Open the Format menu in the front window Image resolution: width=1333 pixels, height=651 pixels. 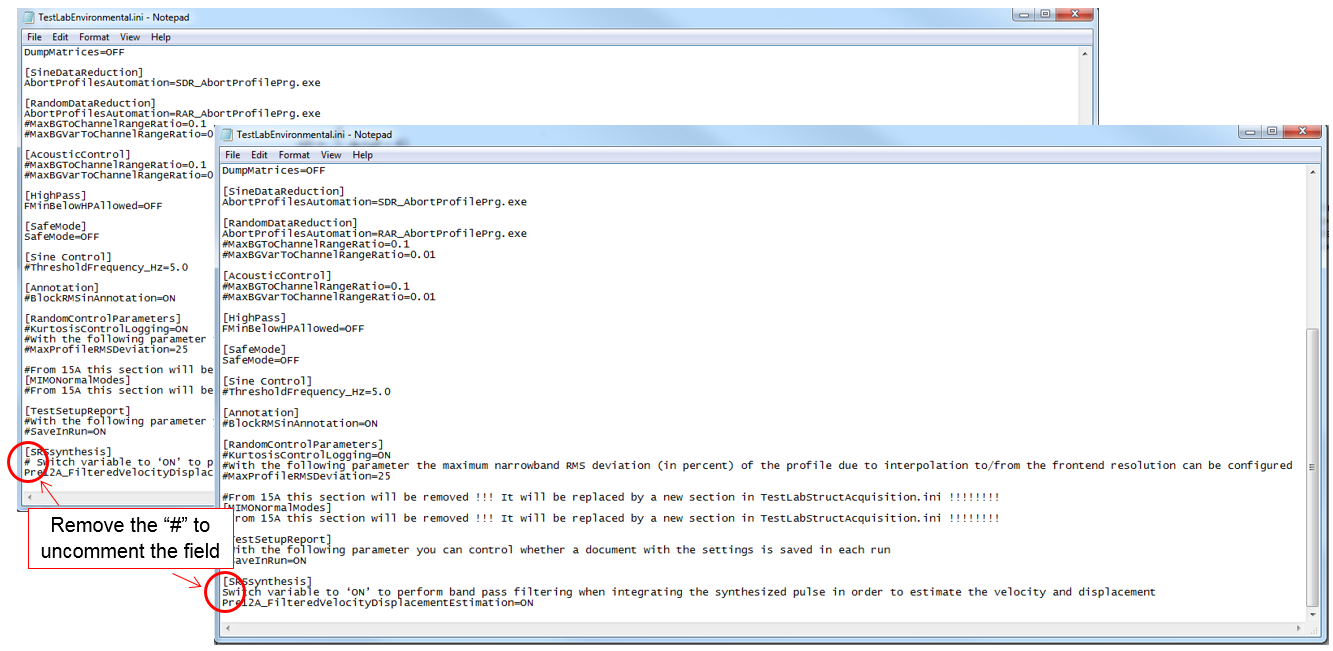294,155
